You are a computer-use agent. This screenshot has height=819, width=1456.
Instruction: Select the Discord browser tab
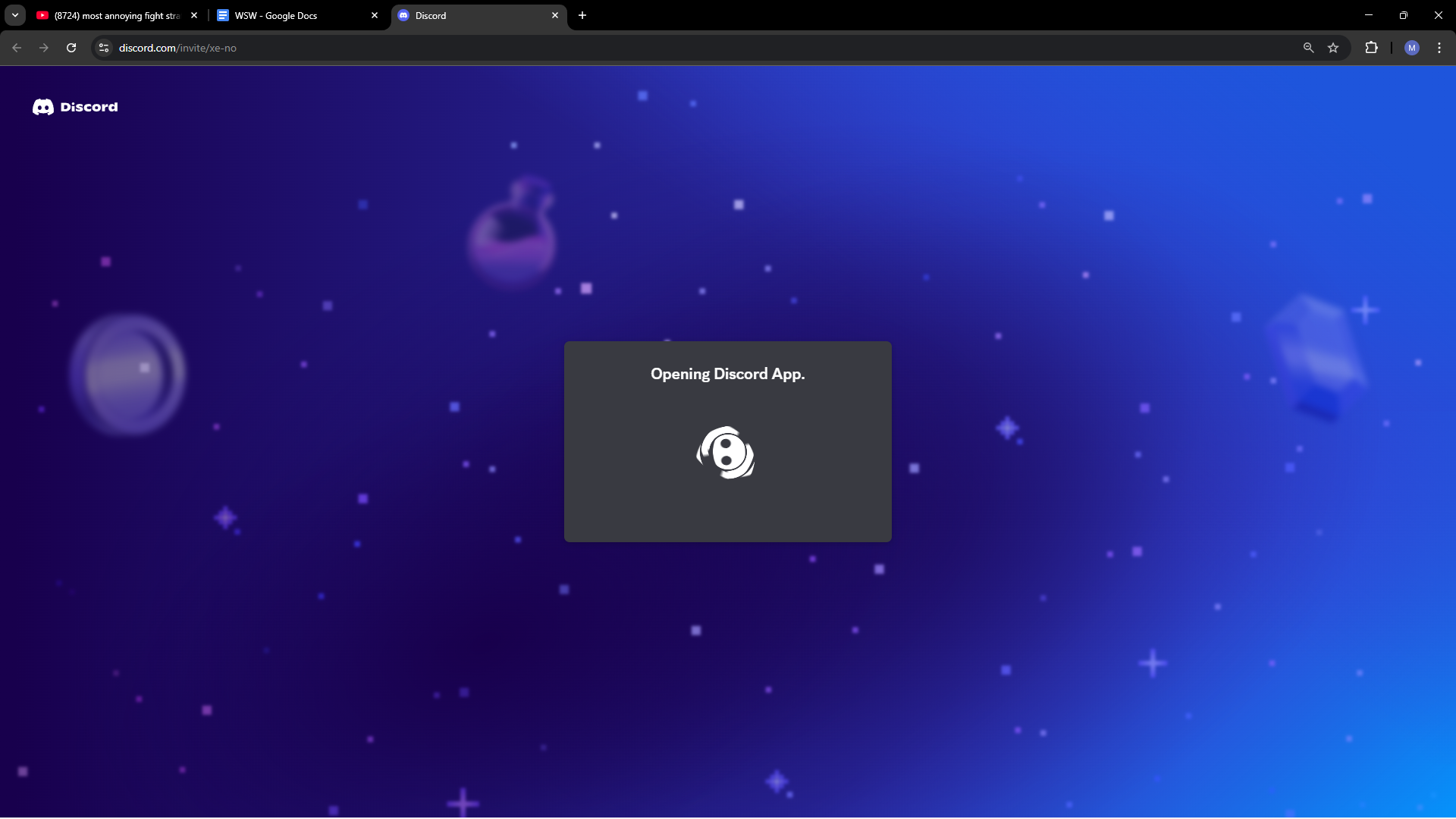pos(479,15)
